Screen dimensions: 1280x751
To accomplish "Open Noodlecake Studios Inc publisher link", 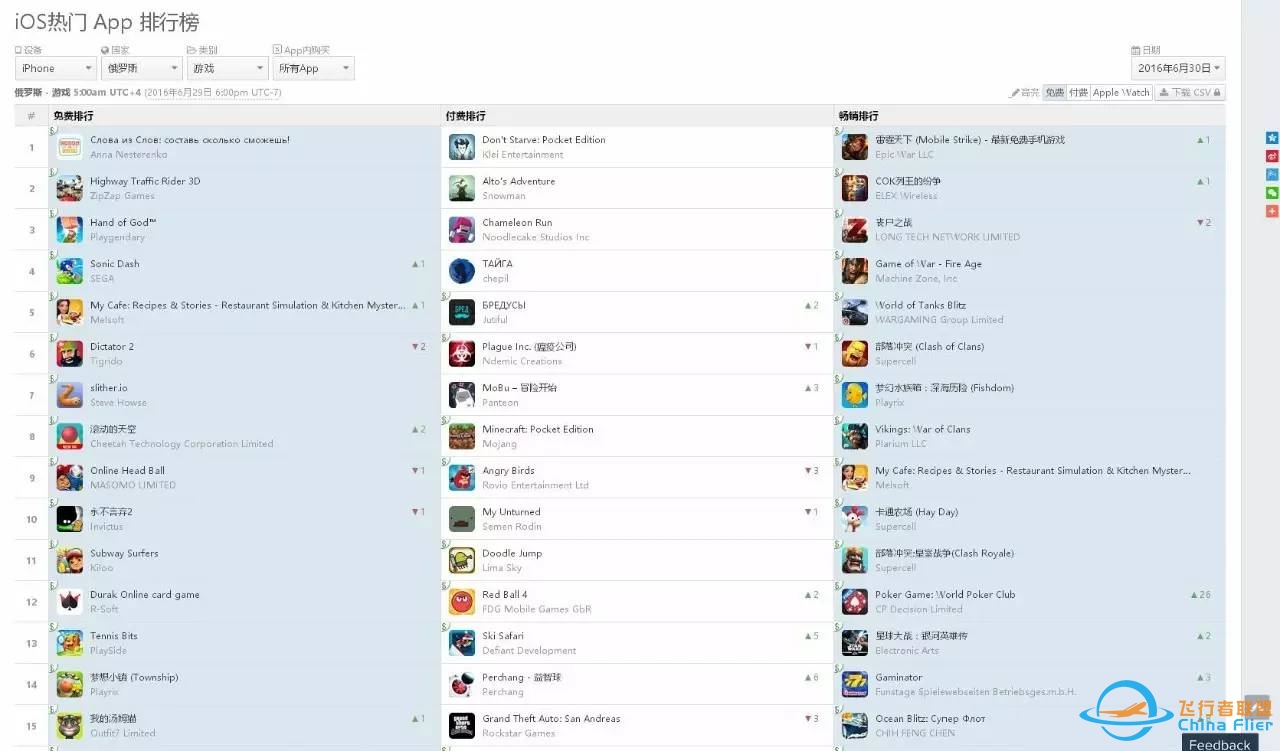I will [x=536, y=237].
